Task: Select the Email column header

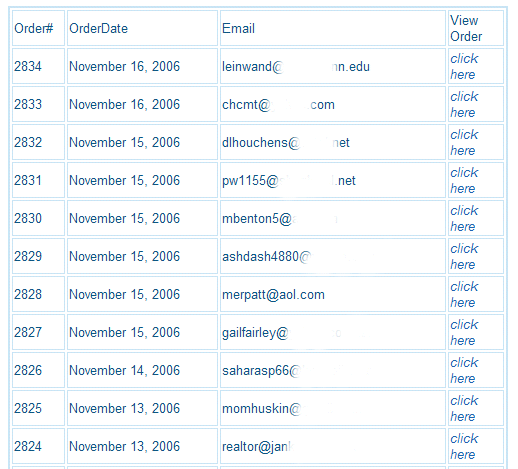Action: tap(333, 28)
